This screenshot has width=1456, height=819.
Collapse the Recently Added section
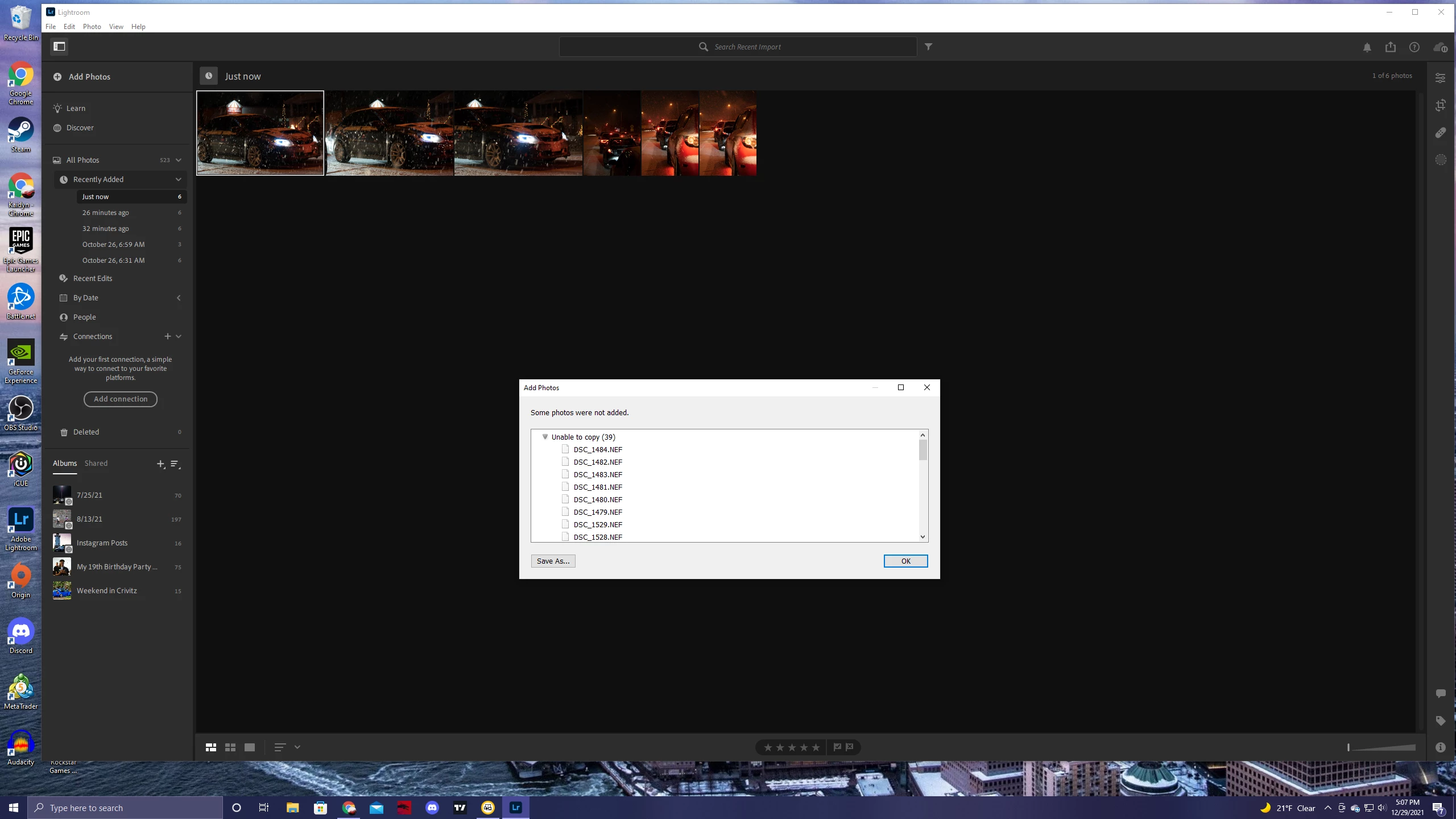[x=178, y=179]
